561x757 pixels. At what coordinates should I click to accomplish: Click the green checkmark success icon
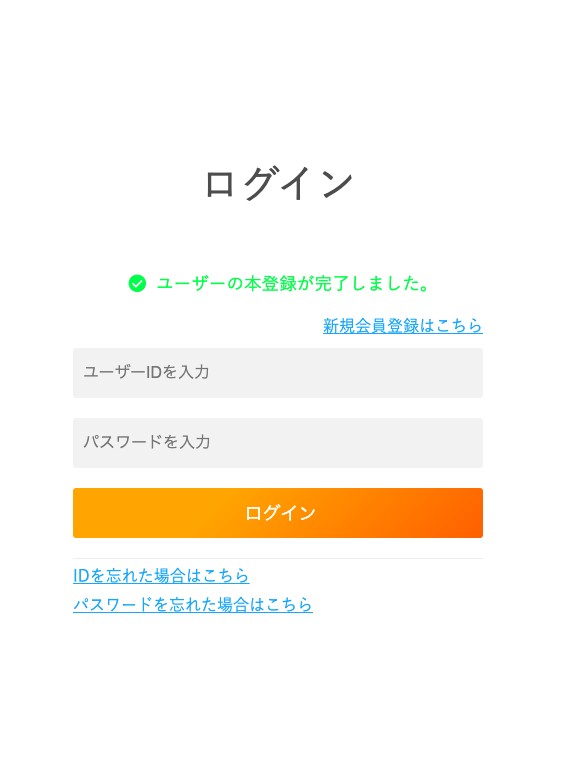click(137, 283)
